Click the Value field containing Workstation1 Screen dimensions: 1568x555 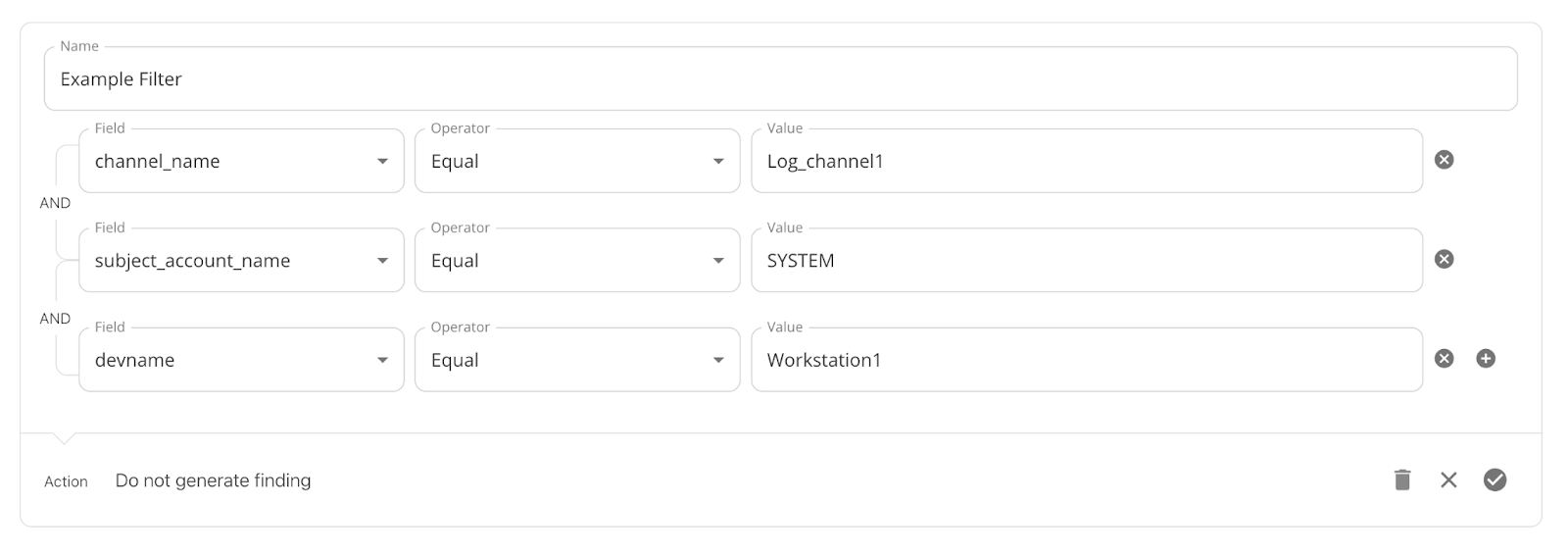coord(1087,360)
